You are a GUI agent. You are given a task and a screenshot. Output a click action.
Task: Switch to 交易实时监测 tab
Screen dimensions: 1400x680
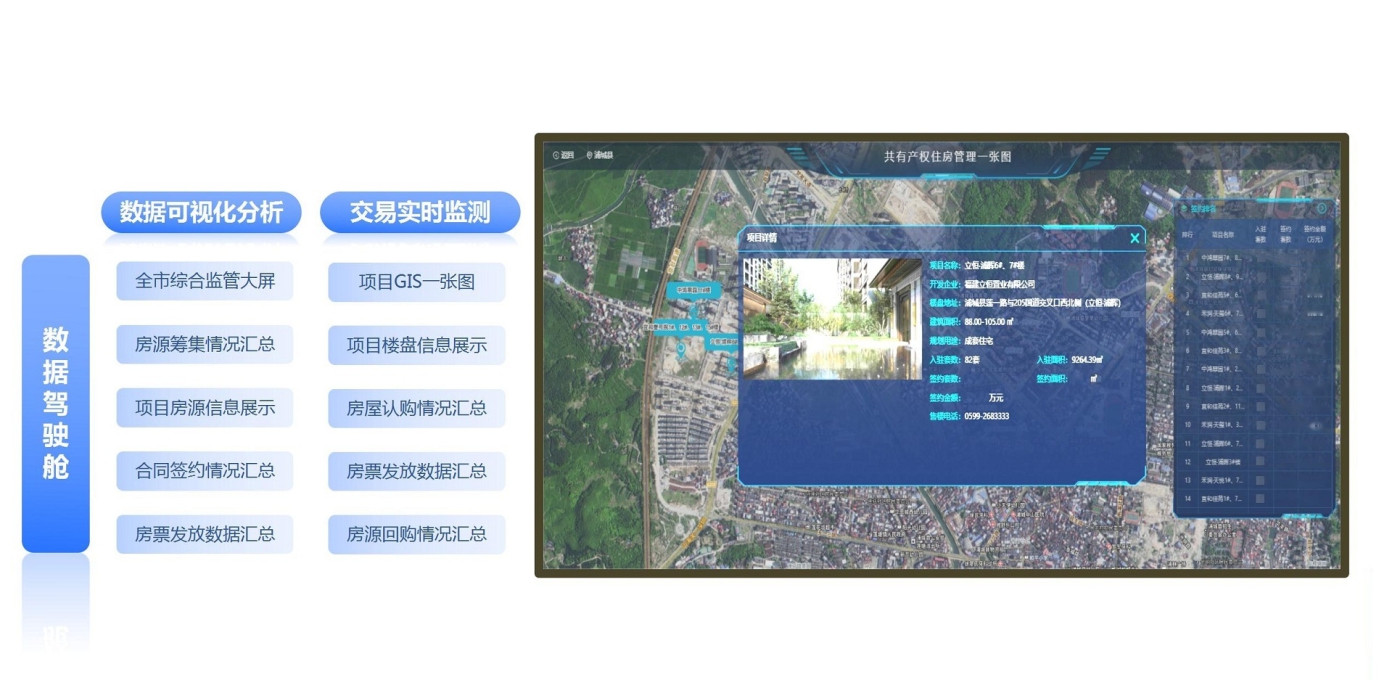pyautogui.click(x=420, y=213)
